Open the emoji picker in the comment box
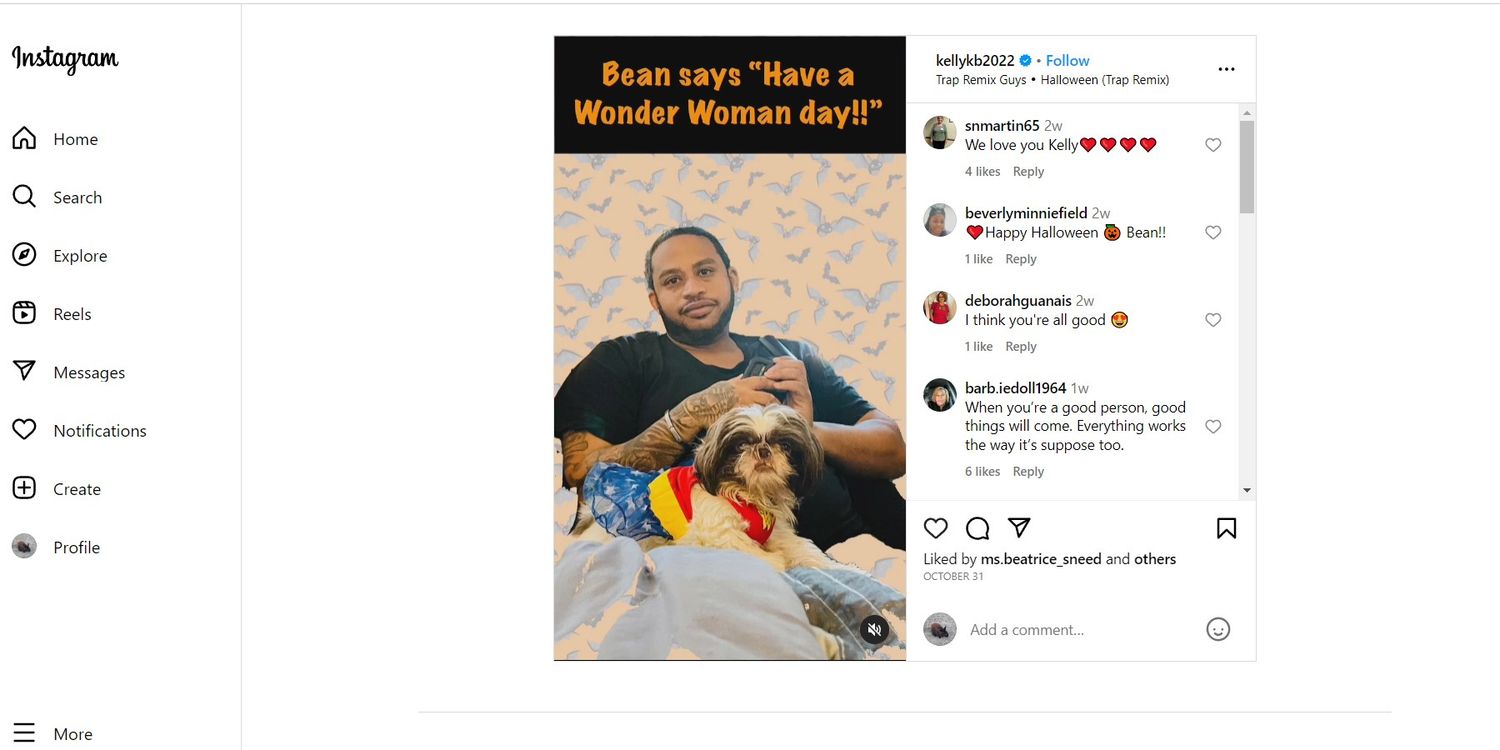1500x750 pixels. (x=1217, y=629)
